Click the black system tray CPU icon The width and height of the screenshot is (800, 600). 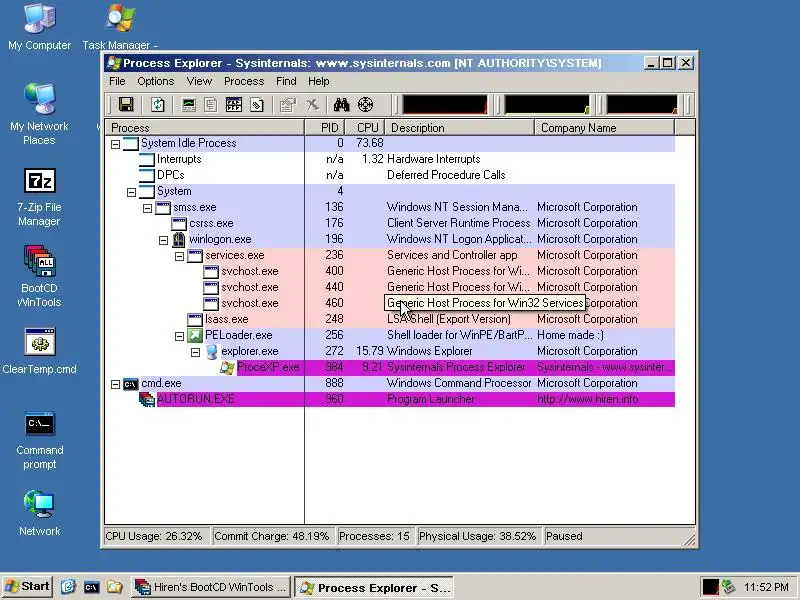pos(710,587)
